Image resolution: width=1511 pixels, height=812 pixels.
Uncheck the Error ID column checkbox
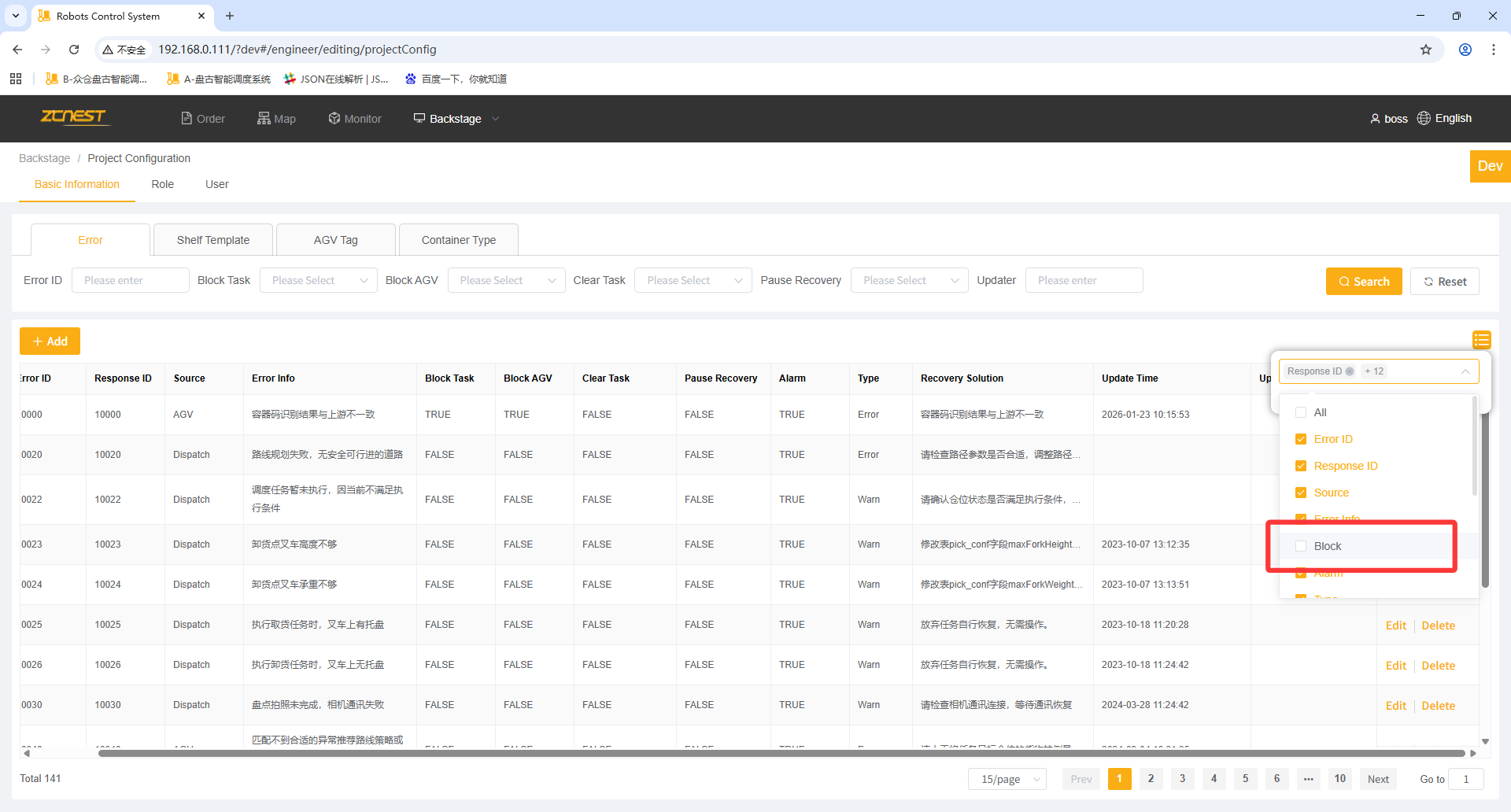(1301, 439)
